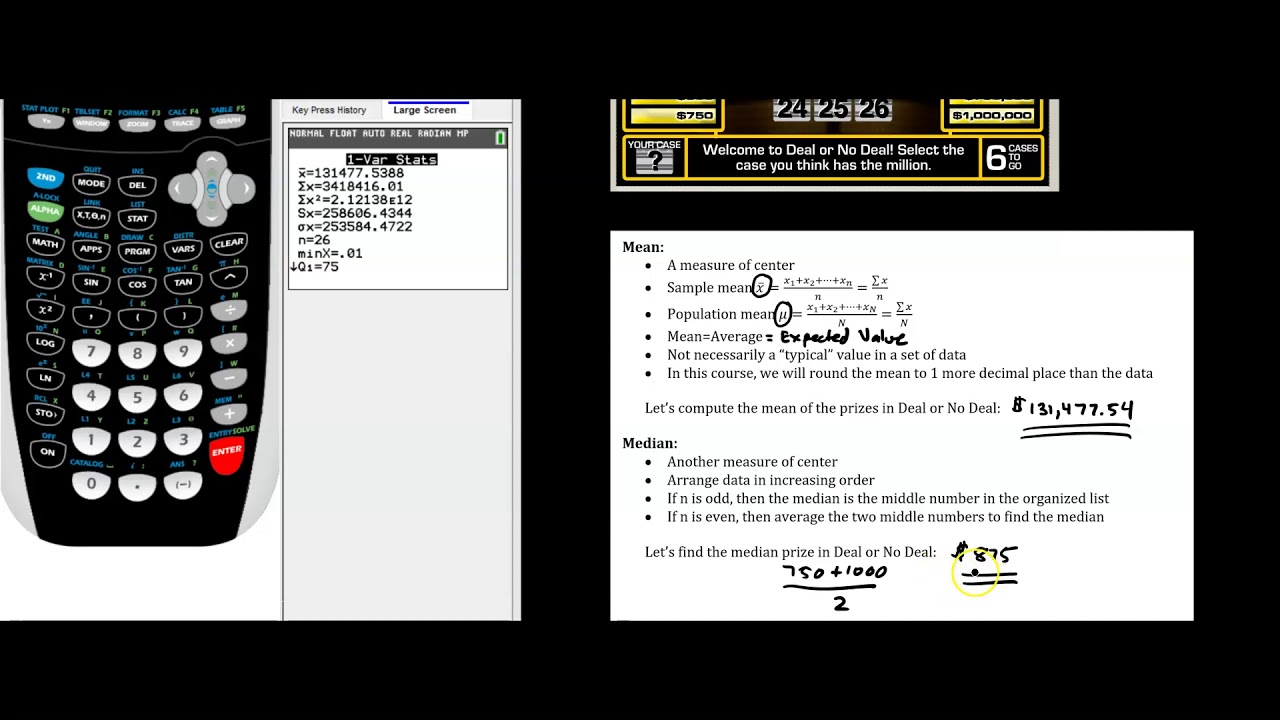Click the right arrow on the directional pad
The image size is (1280, 720).
(242, 188)
